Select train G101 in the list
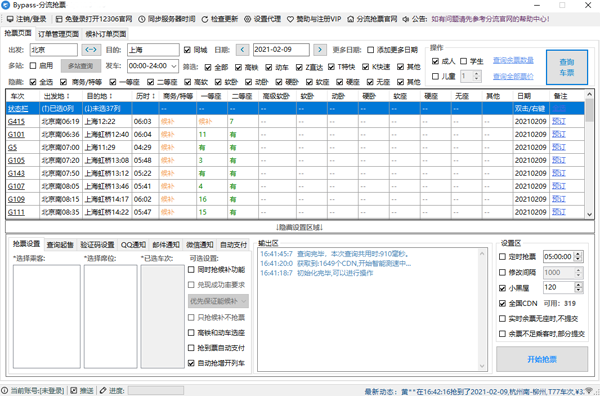Viewport: 600px width, 396px height. tap(295, 134)
